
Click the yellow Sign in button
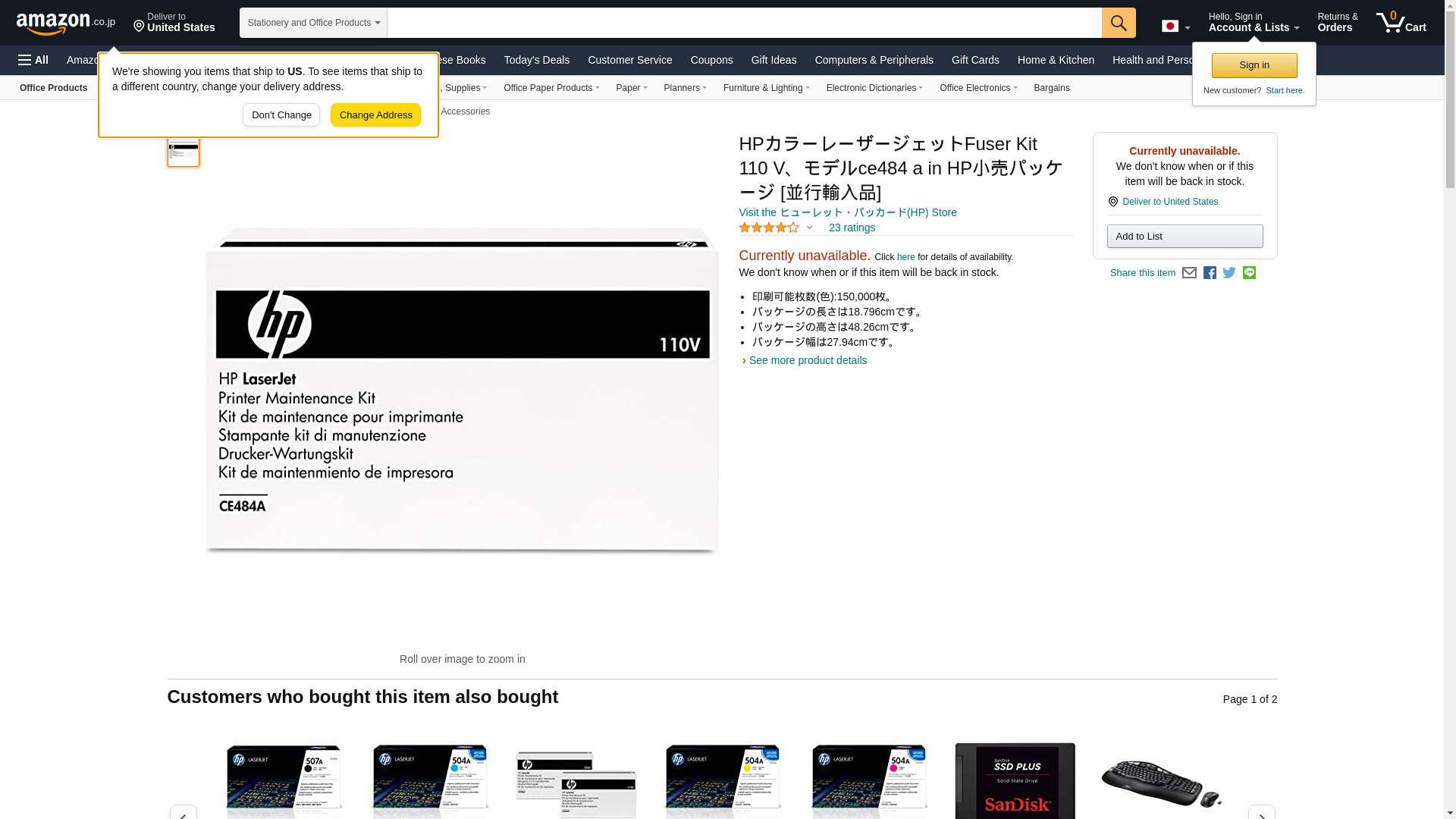(1254, 65)
